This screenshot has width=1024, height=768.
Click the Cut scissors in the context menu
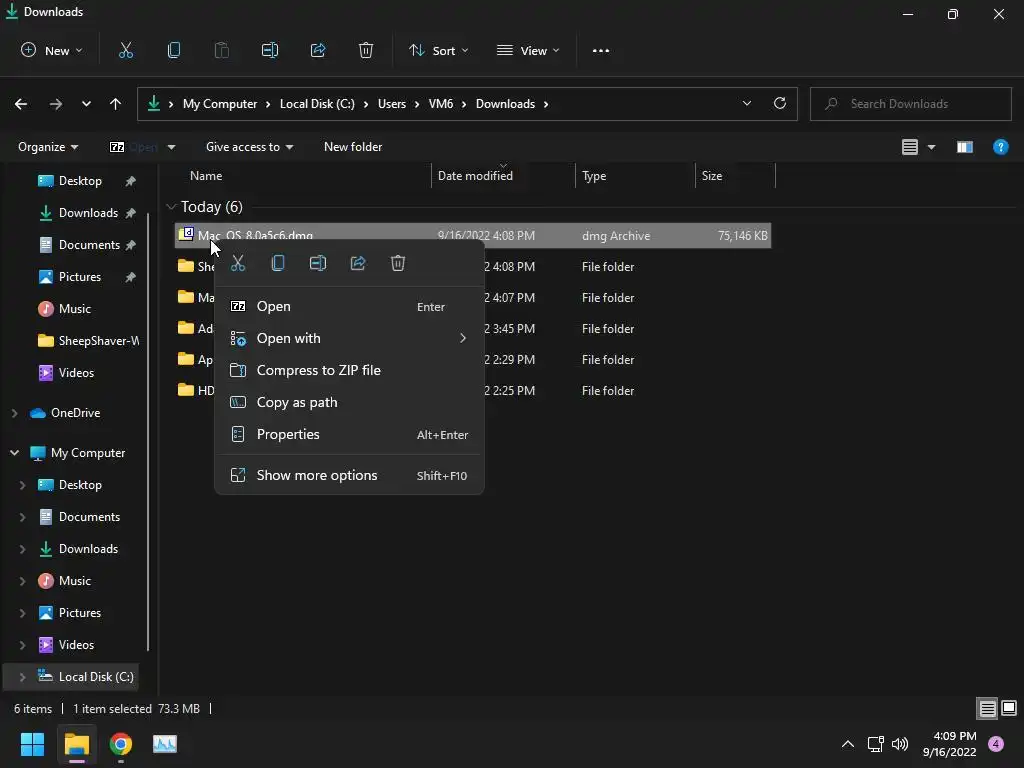[238, 263]
